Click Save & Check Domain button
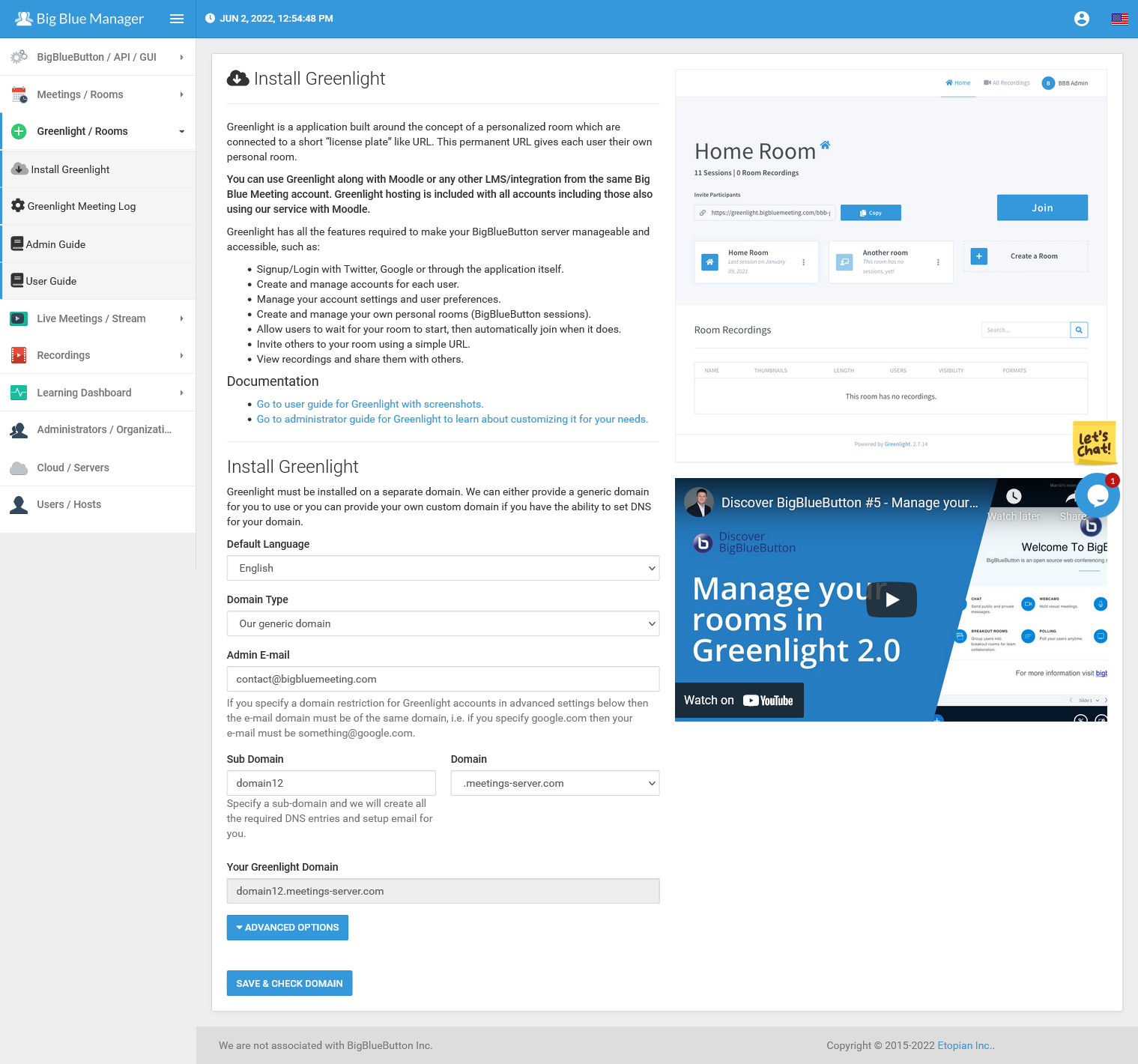1138x1064 pixels. [289, 983]
